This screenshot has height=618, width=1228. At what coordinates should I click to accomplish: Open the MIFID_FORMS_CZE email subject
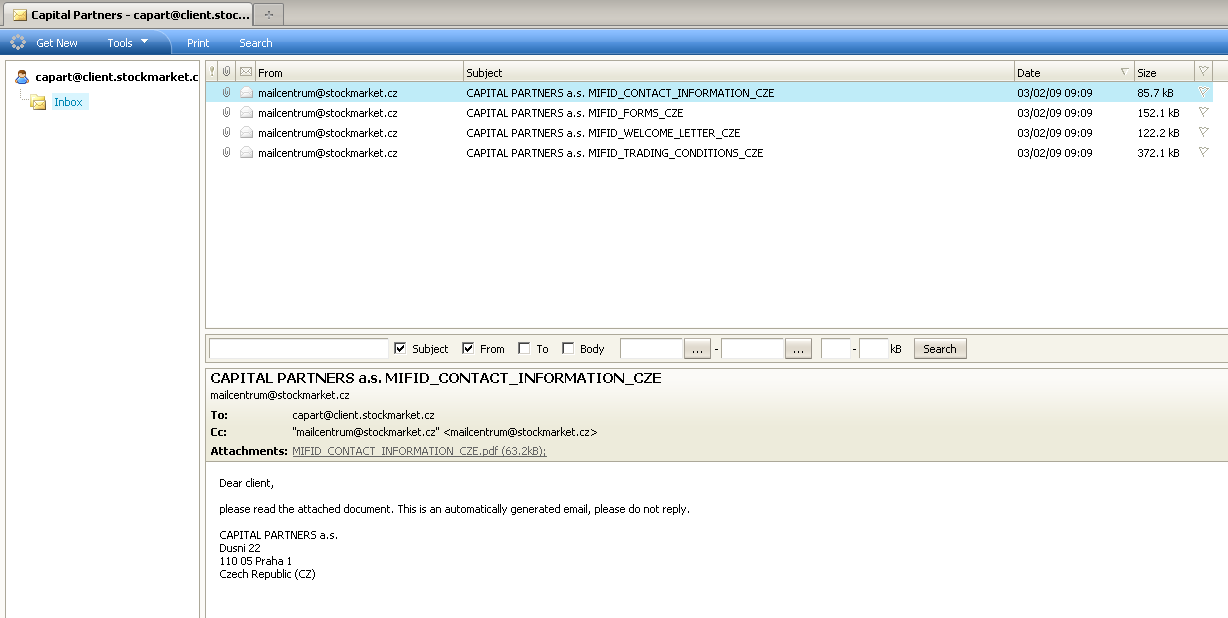click(575, 113)
